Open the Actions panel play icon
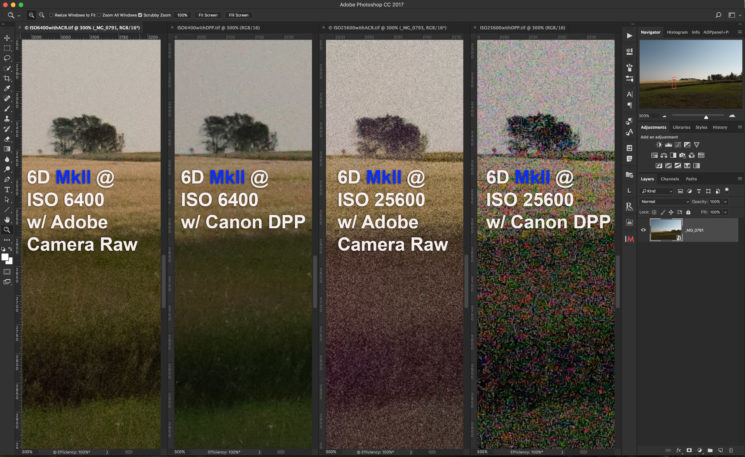Image resolution: width=745 pixels, height=457 pixels. (630, 36)
